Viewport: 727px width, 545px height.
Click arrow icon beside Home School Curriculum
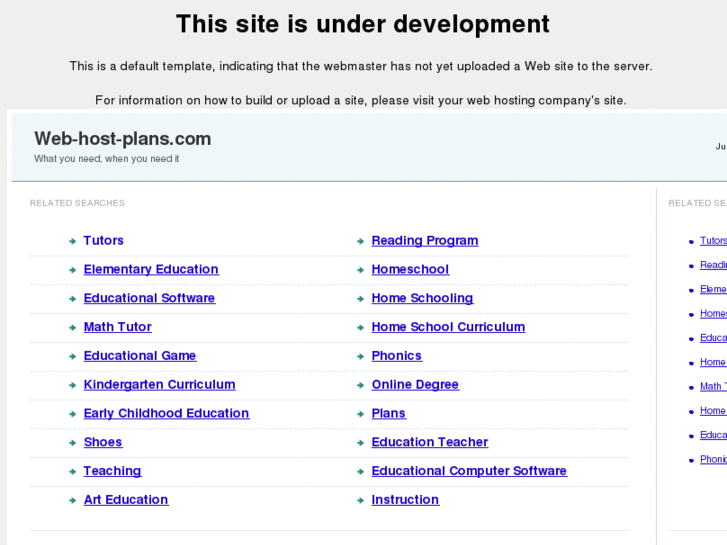coord(360,327)
